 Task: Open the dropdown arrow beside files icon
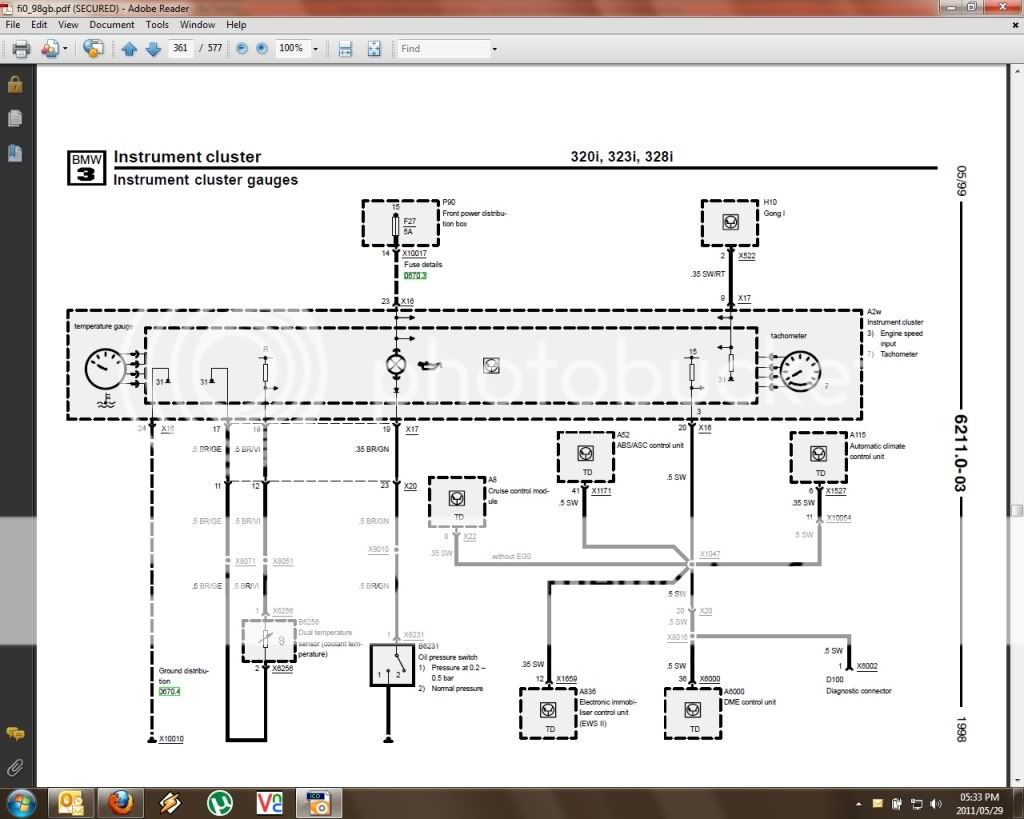click(65, 49)
